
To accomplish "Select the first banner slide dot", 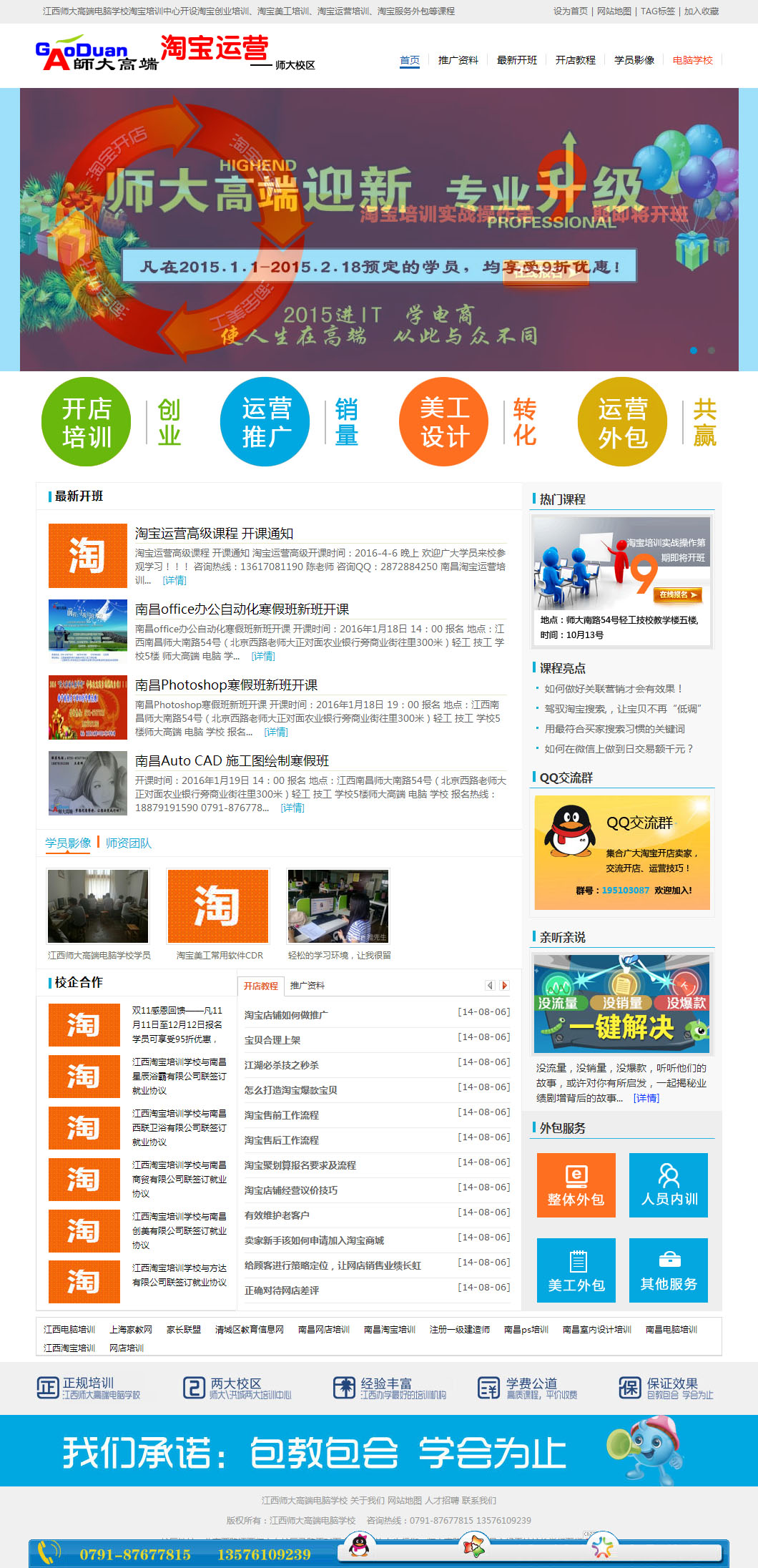I will click(x=694, y=350).
